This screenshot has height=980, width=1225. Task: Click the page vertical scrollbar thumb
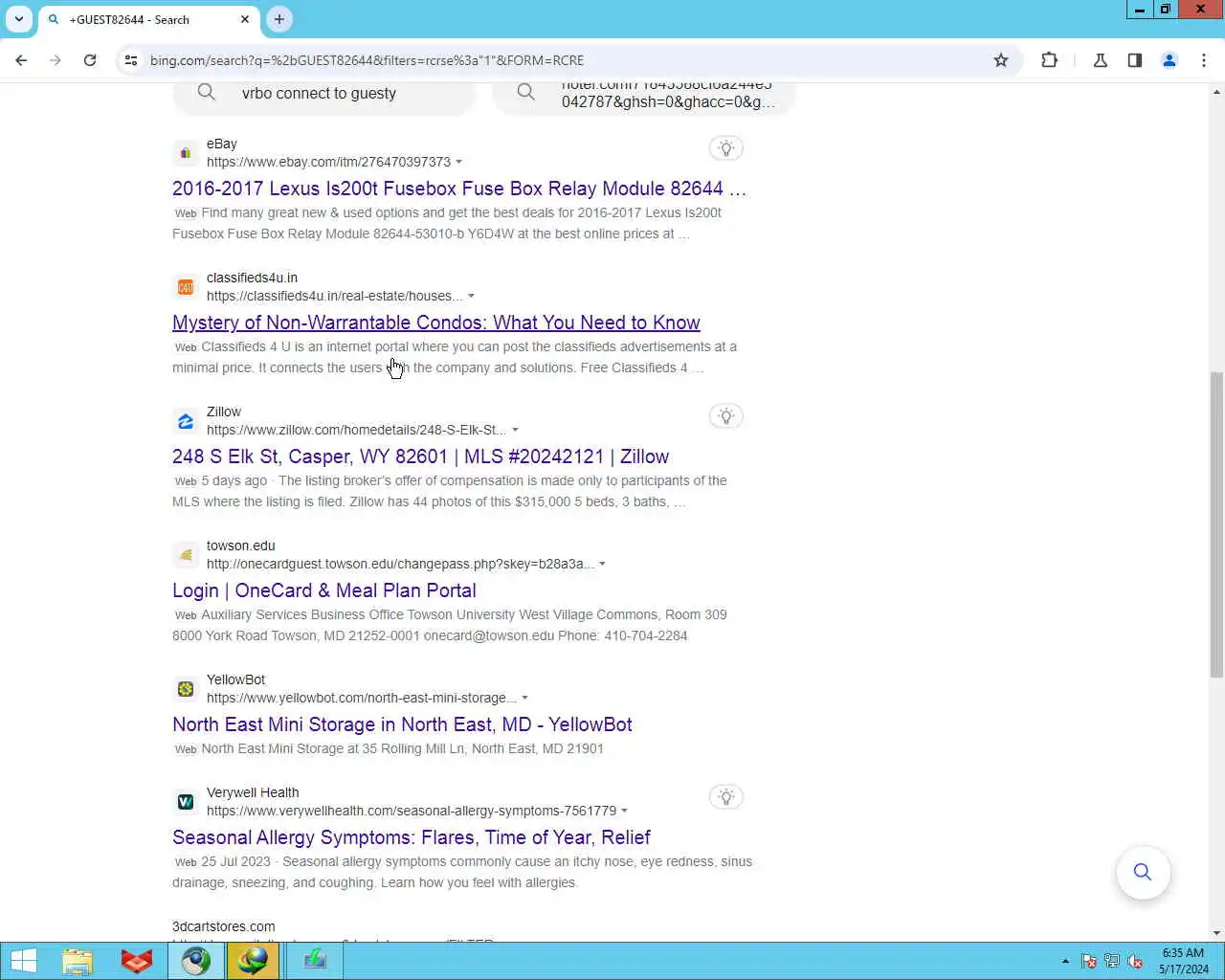point(1216,524)
